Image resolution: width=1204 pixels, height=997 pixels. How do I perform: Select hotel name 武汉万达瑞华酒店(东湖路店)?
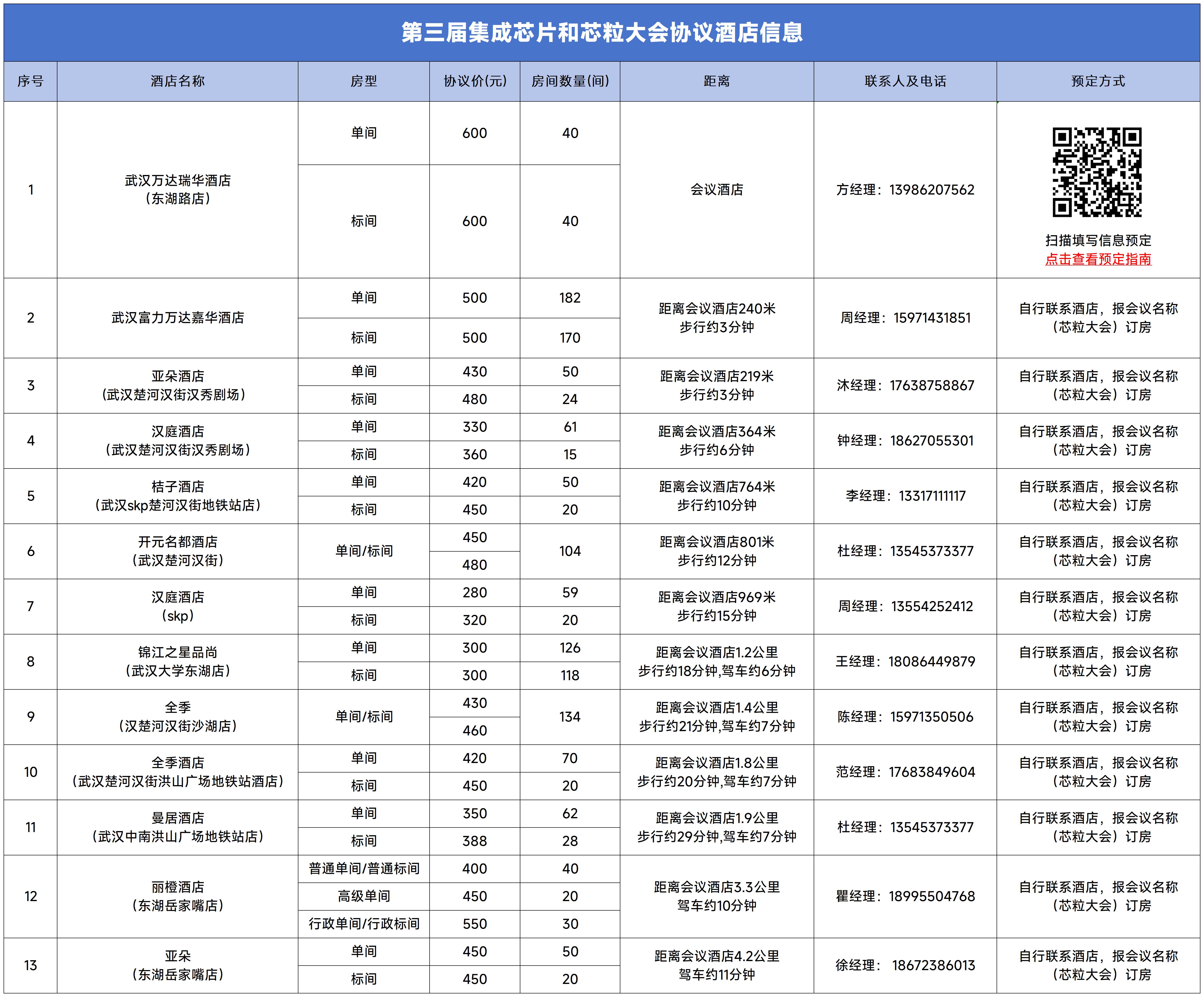tap(178, 190)
